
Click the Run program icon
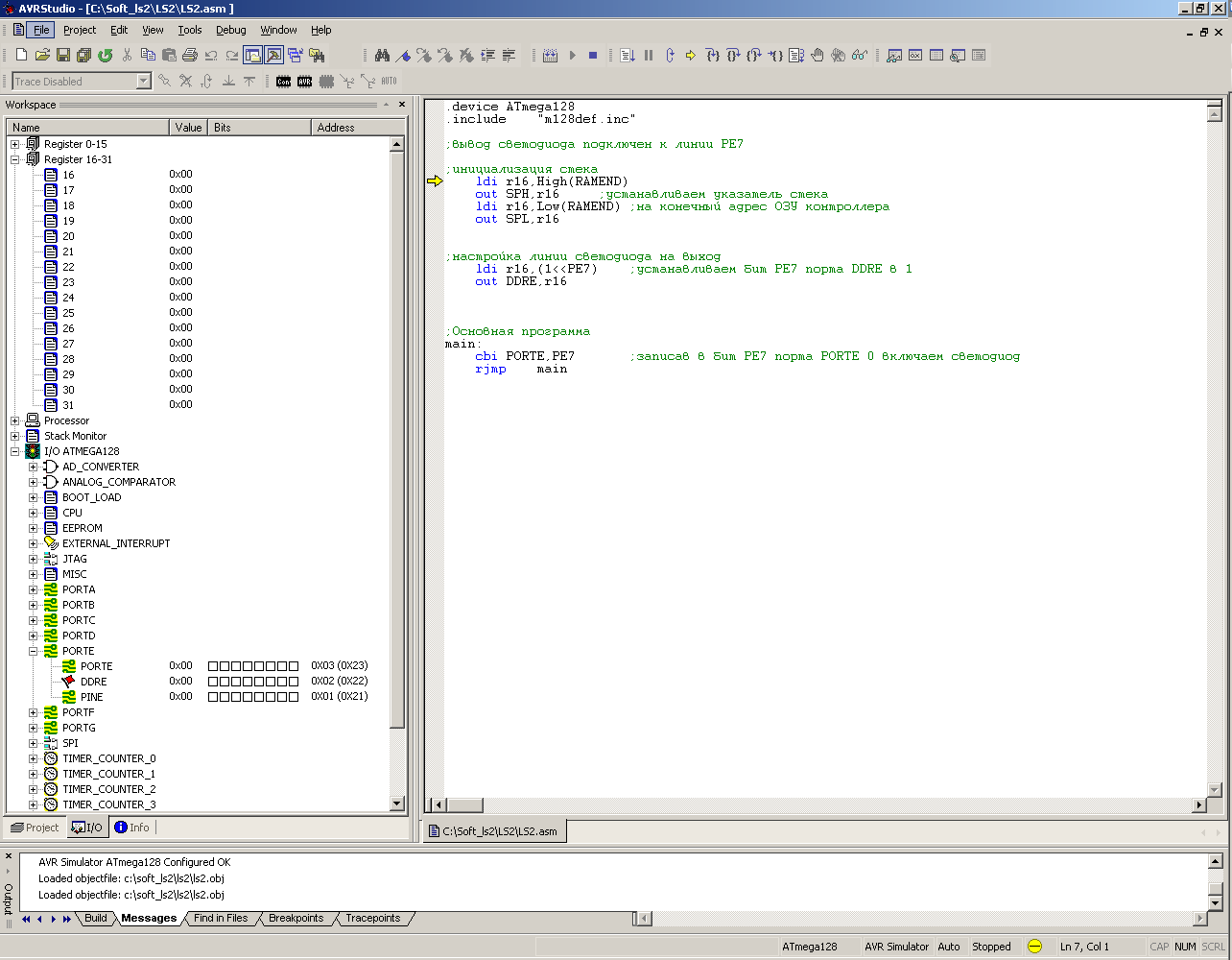pyautogui.click(x=628, y=55)
